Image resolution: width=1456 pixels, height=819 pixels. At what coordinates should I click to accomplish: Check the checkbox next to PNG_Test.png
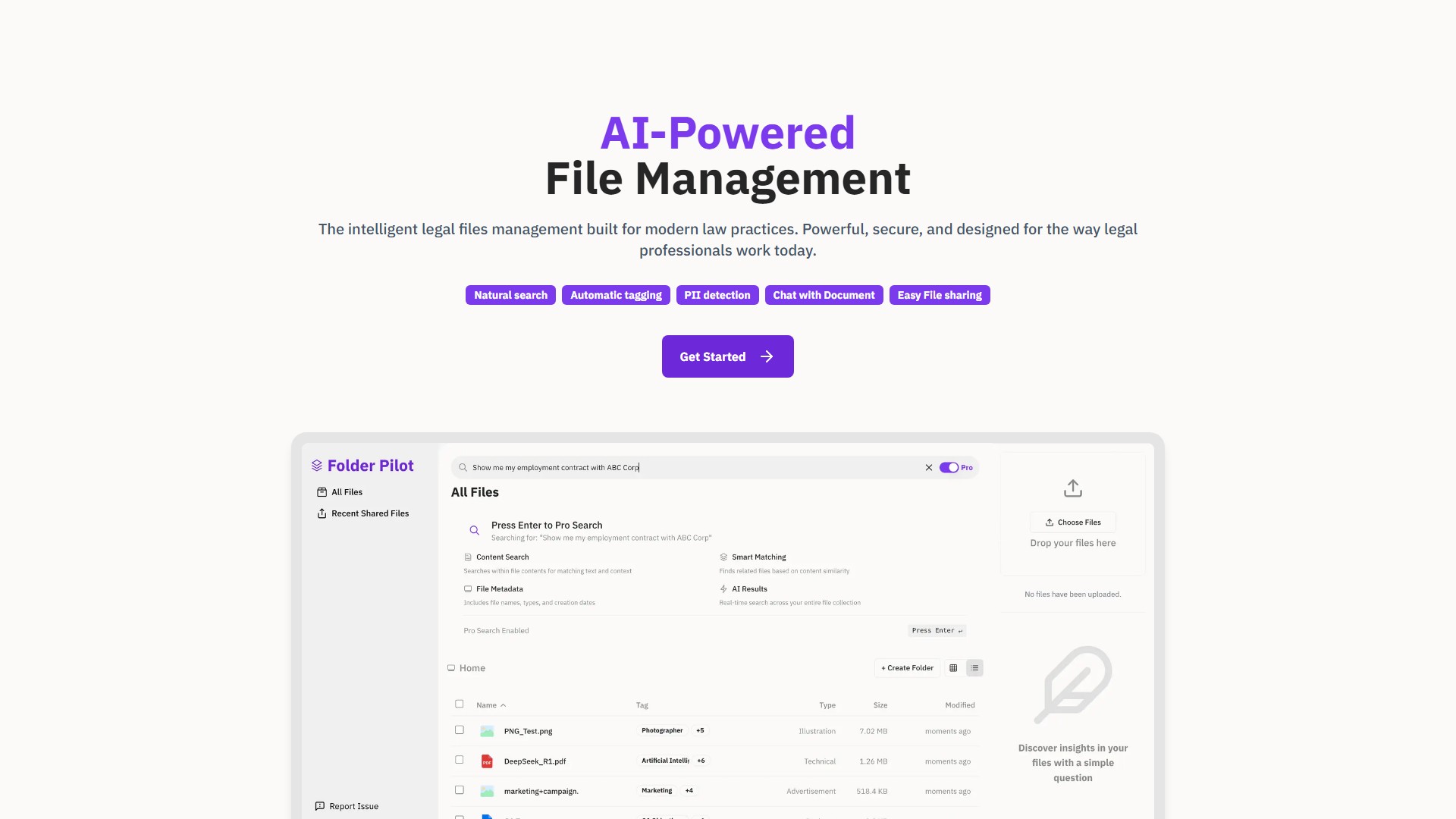pyautogui.click(x=459, y=730)
